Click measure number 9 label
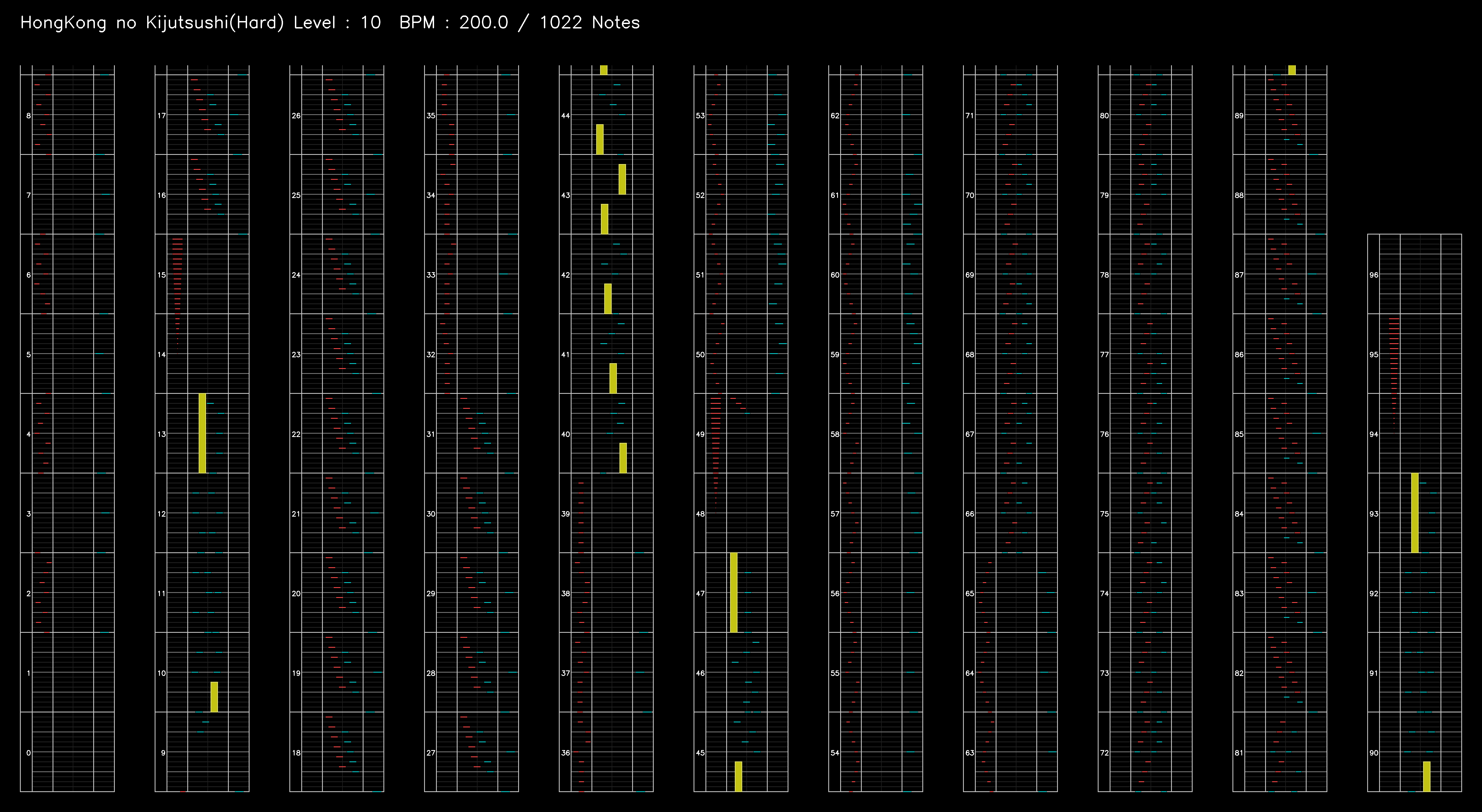 tap(163, 753)
